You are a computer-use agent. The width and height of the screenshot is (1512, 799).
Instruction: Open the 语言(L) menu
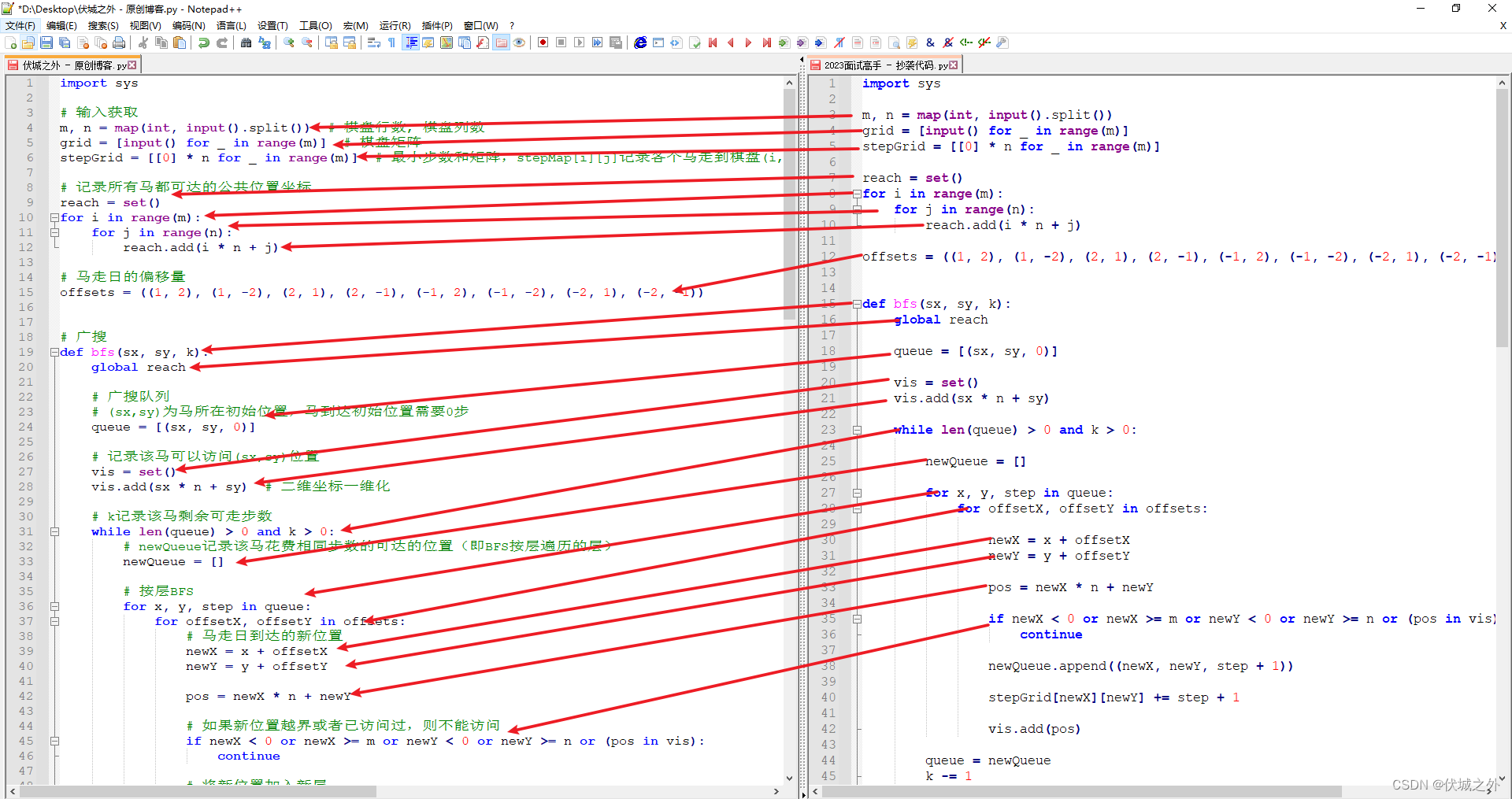[231, 25]
